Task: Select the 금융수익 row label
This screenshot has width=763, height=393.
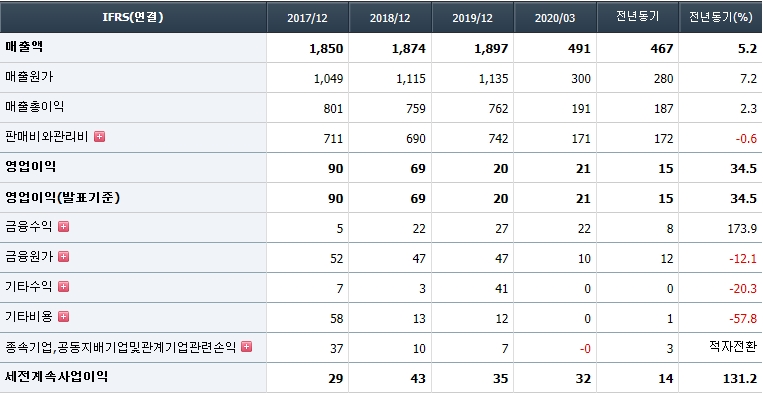Action: 28,227
